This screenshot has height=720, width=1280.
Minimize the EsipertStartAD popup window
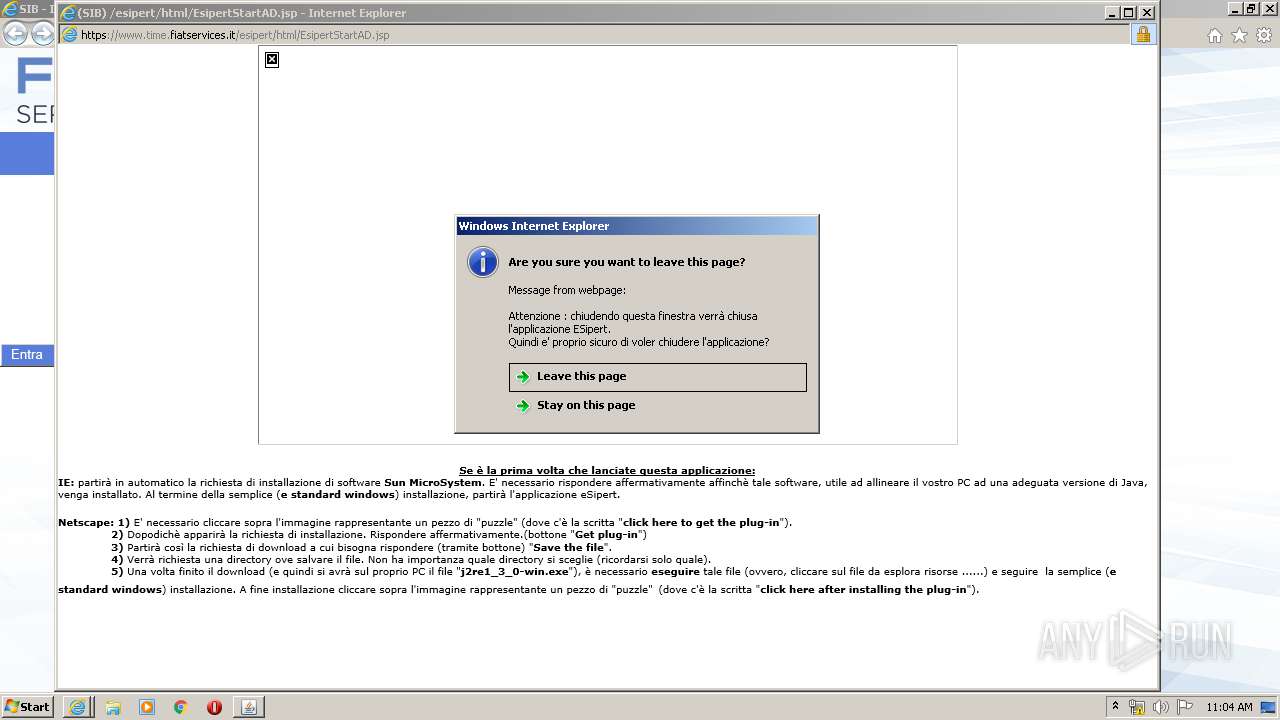point(1112,13)
